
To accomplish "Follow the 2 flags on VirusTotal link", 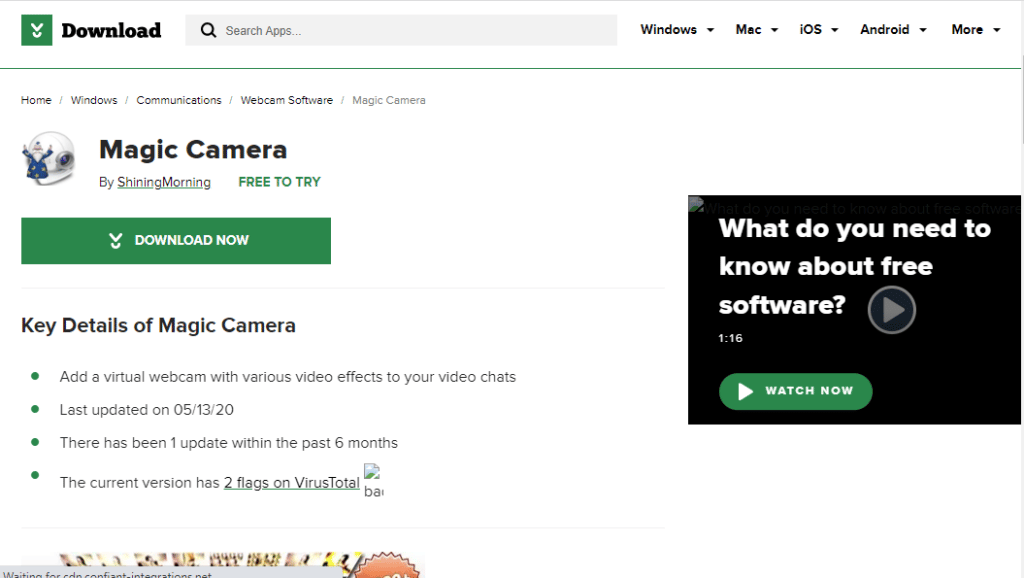I will (x=291, y=482).
